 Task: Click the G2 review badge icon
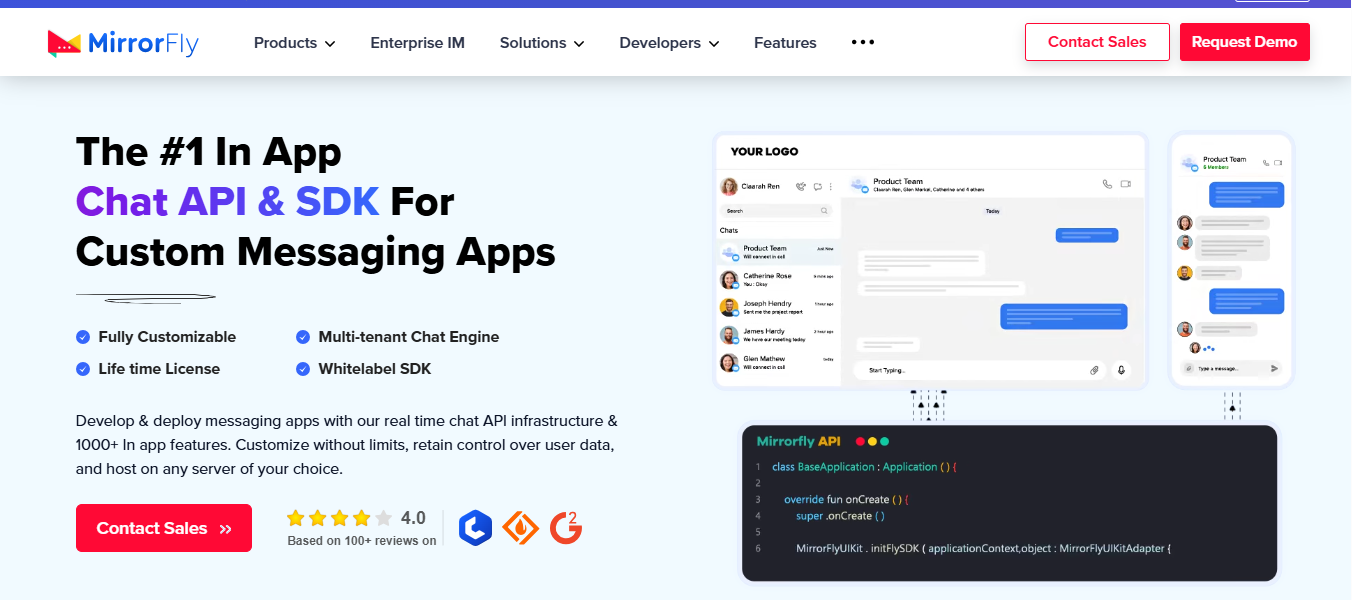[566, 527]
